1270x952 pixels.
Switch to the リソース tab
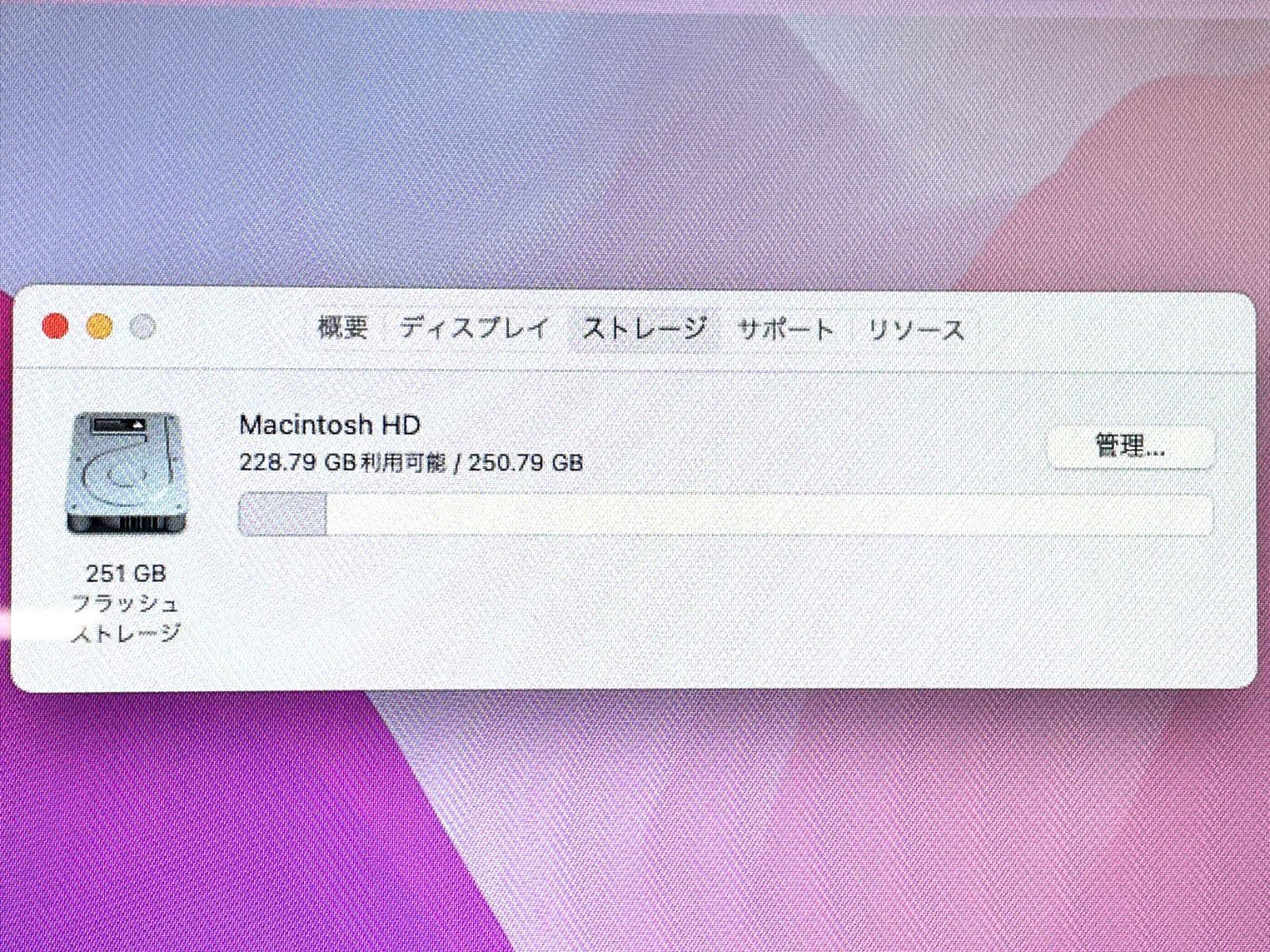coord(915,329)
